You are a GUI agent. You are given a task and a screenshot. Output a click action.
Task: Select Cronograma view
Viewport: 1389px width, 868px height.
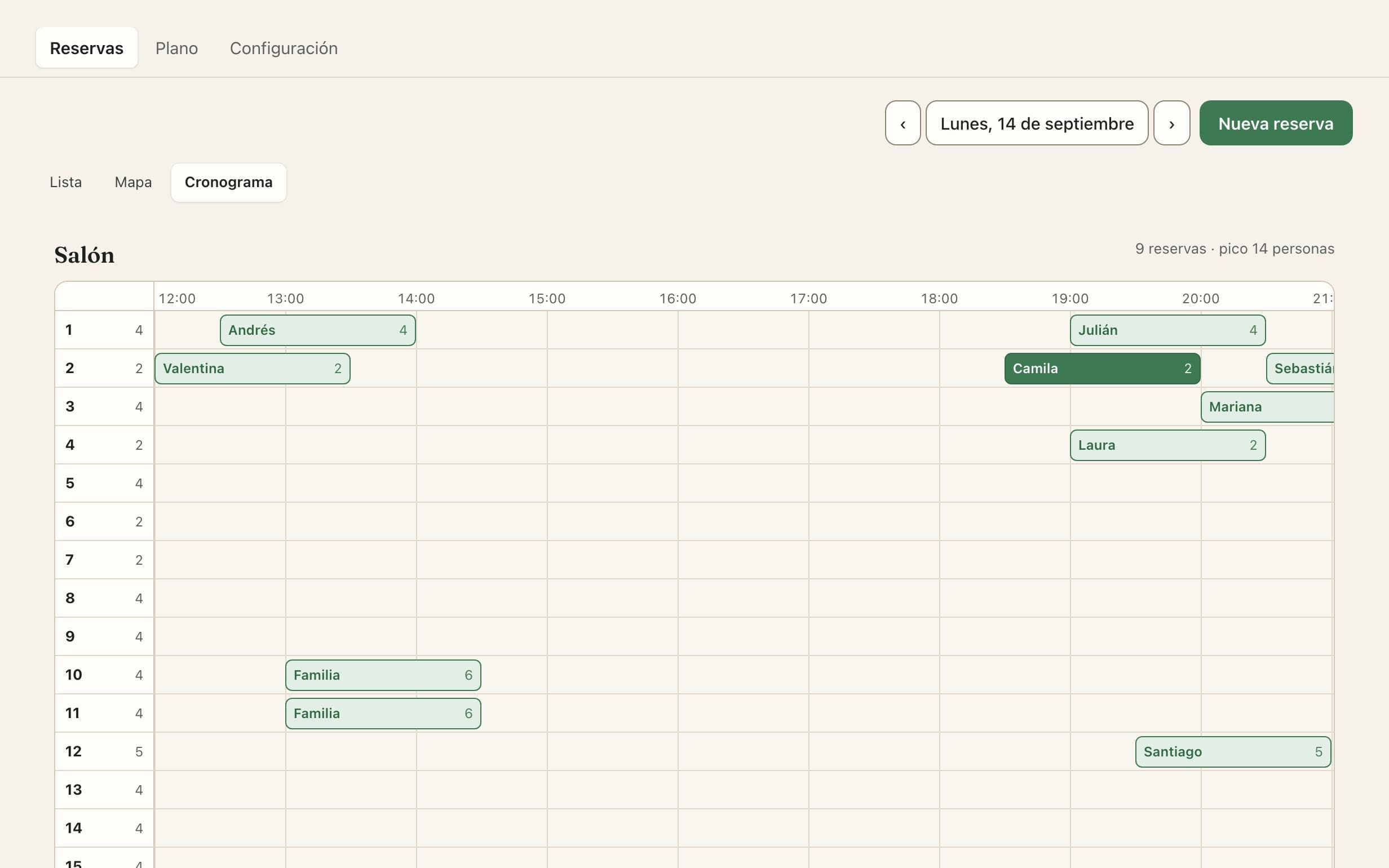click(228, 182)
